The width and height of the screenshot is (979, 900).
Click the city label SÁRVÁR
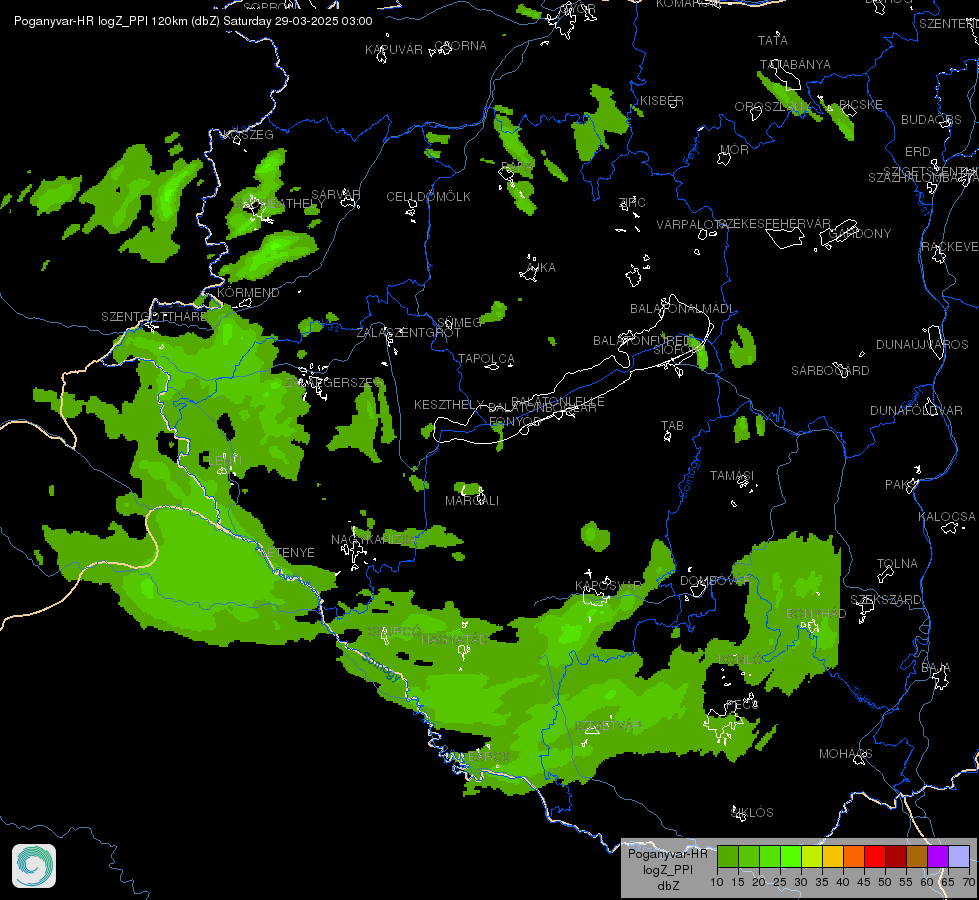coord(335,194)
